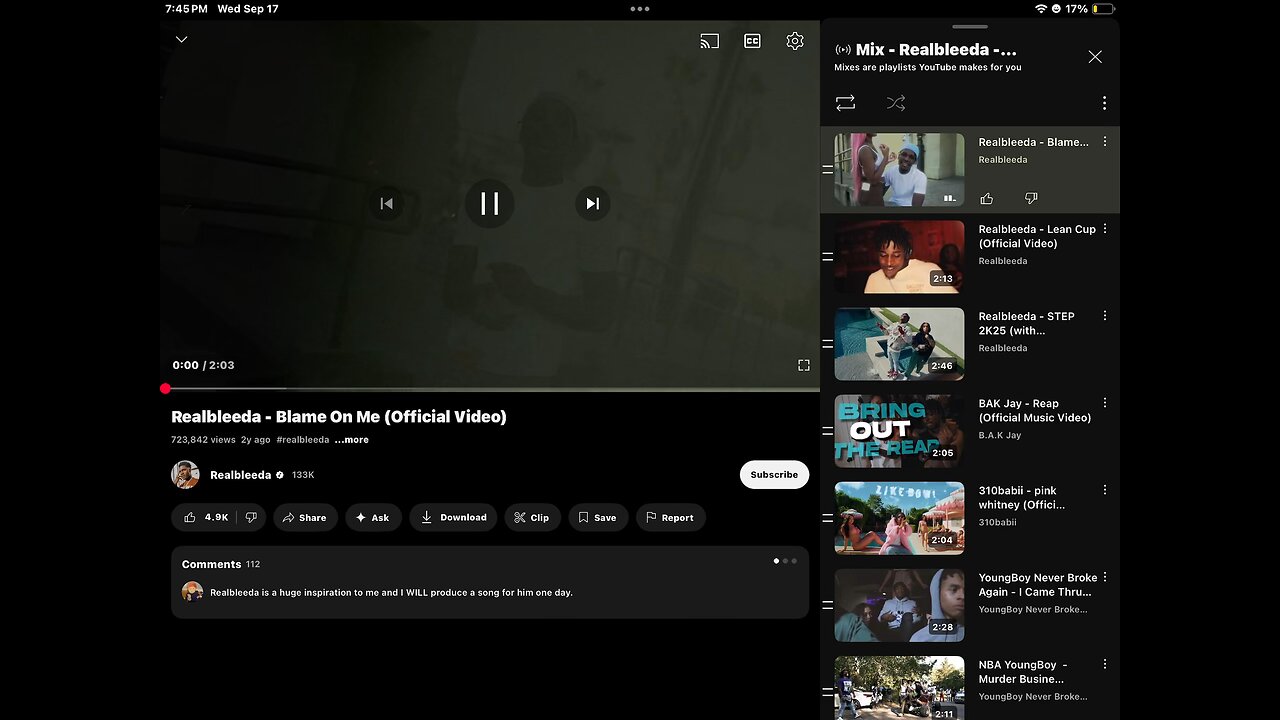1280x720 pixels.
Task: Toggle closed captions
Action: point(752,41)
